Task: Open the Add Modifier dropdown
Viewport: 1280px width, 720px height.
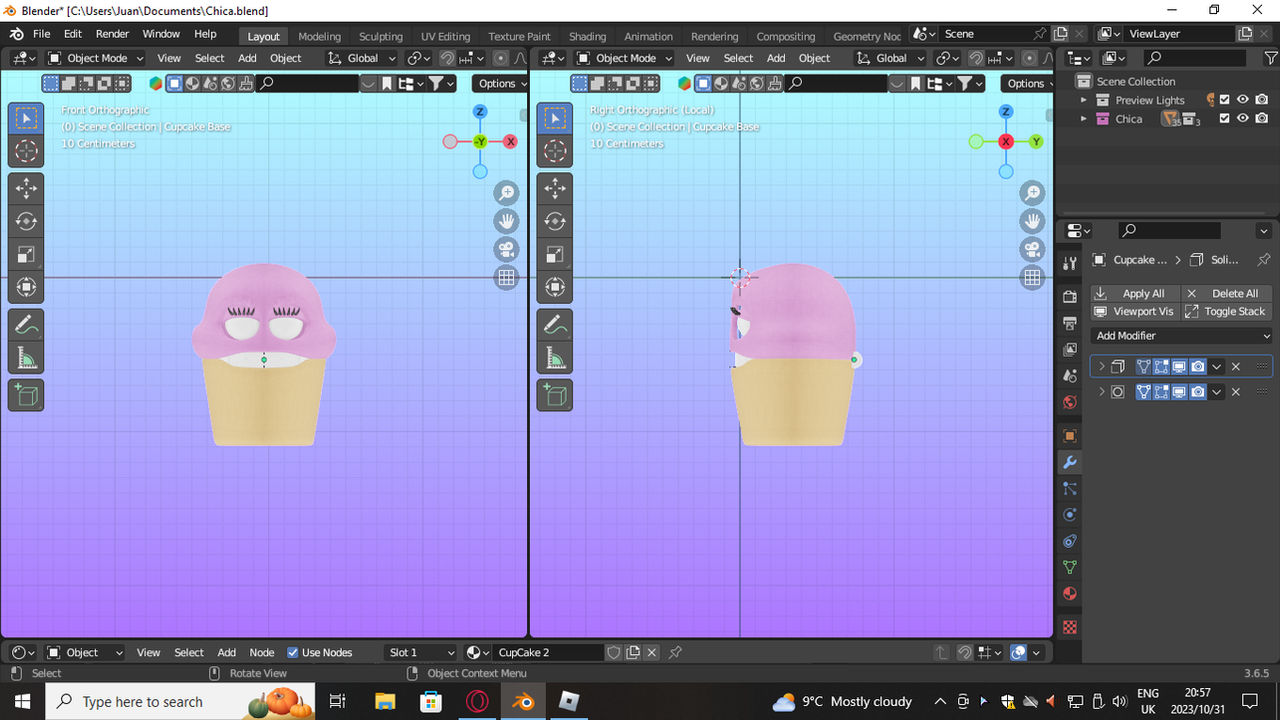Action: (x=1183, y=336)
